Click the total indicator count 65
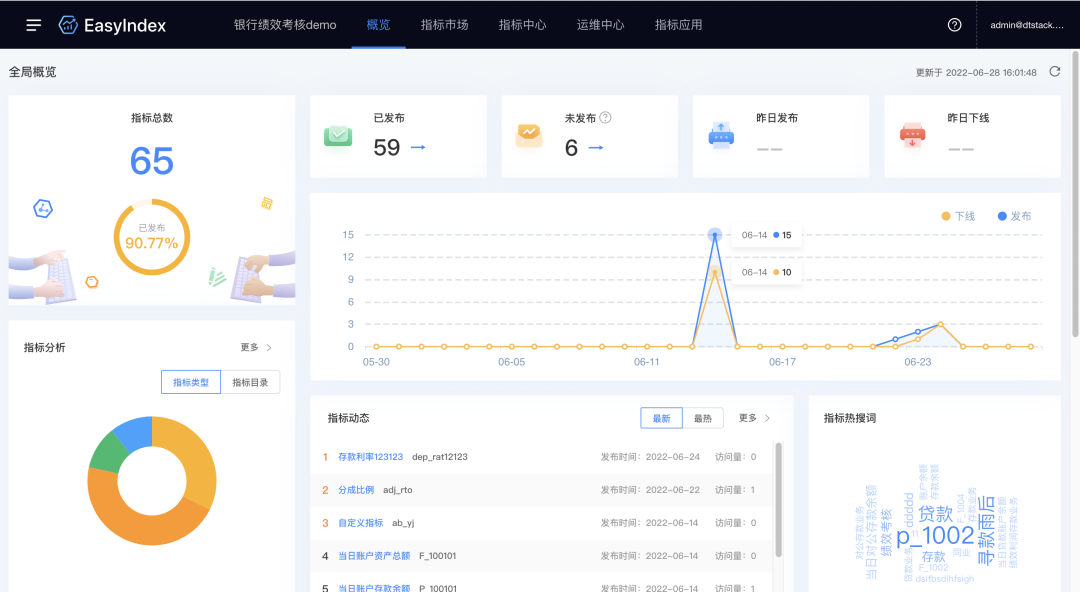This screenshot has height=592, width=1080. coord(152,161)
